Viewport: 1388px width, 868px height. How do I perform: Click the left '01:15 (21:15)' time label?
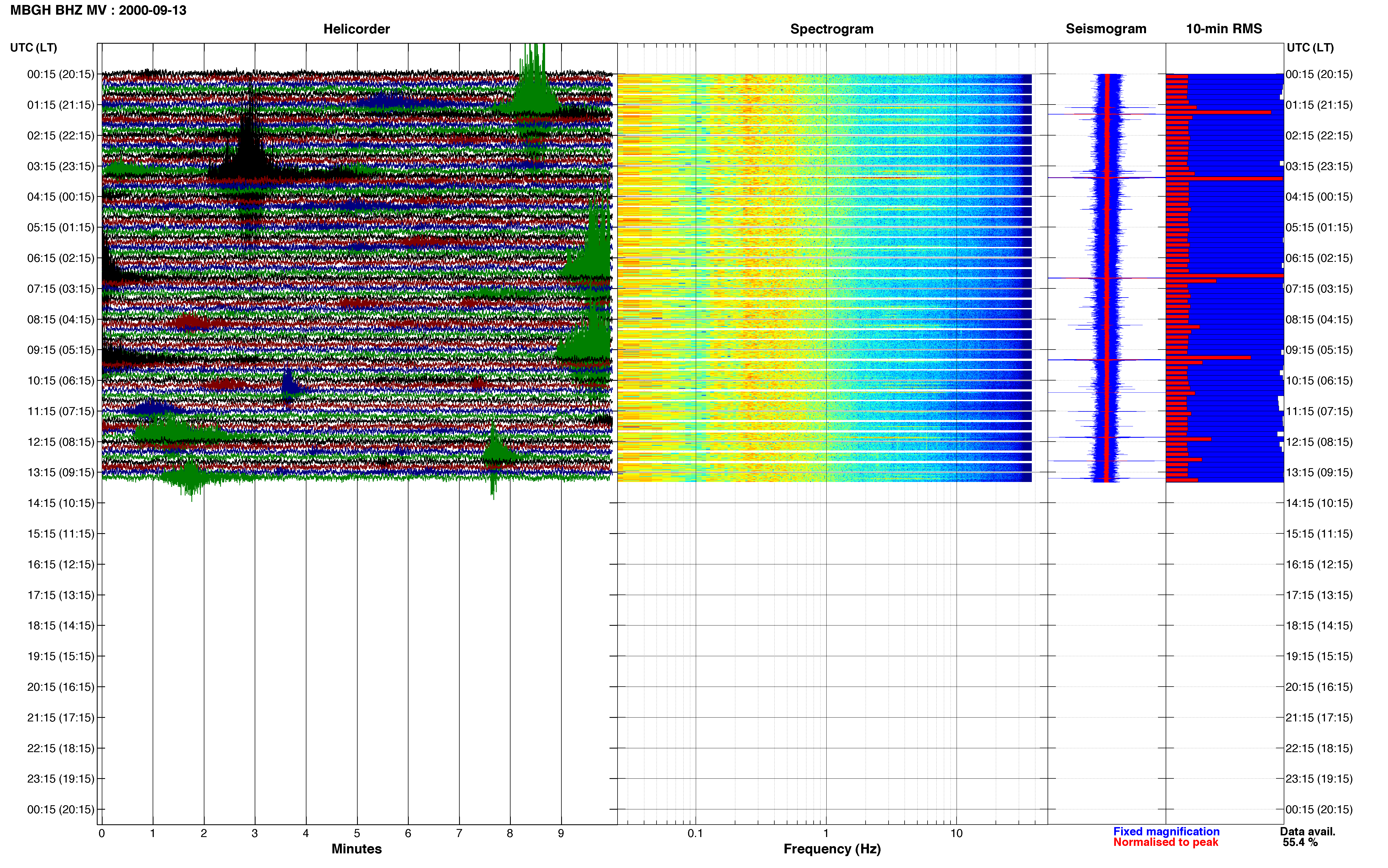coord(61,105)
